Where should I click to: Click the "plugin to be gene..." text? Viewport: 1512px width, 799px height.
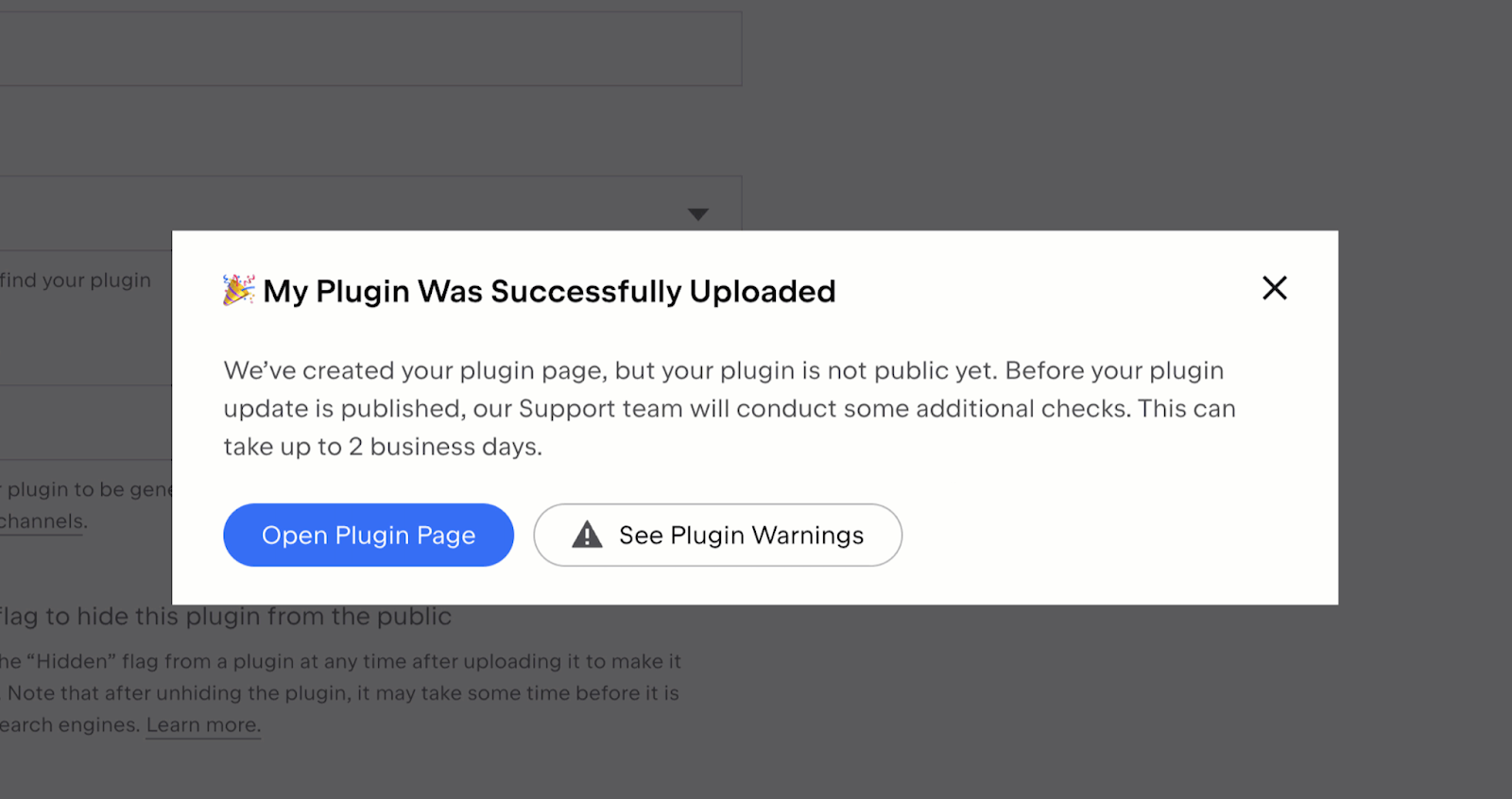[x=87, y=489]
